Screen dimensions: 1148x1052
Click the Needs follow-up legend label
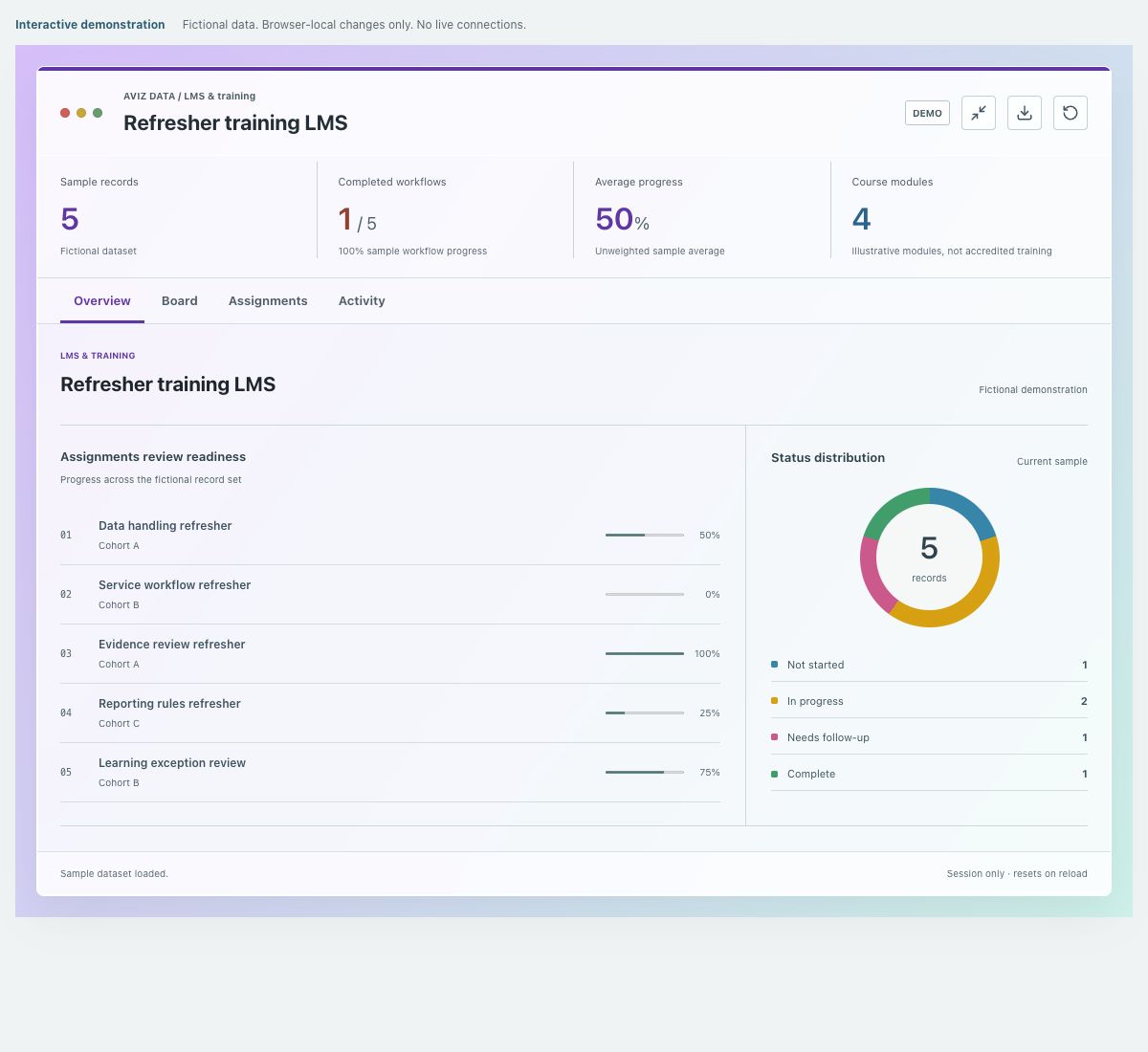tap(828, 737)
